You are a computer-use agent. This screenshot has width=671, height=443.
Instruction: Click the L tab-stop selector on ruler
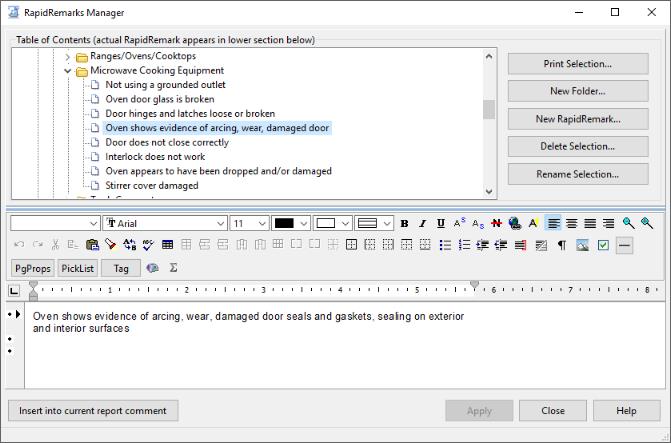click(x=14, y=291)
